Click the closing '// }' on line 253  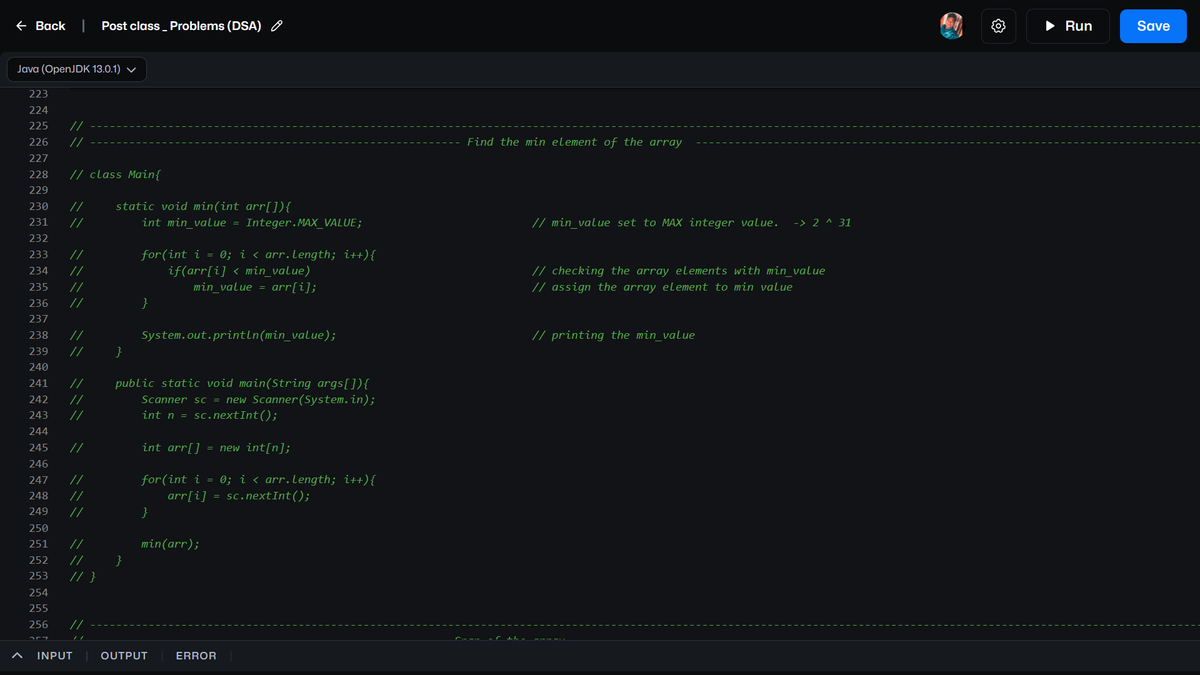(x=83, y=576)
